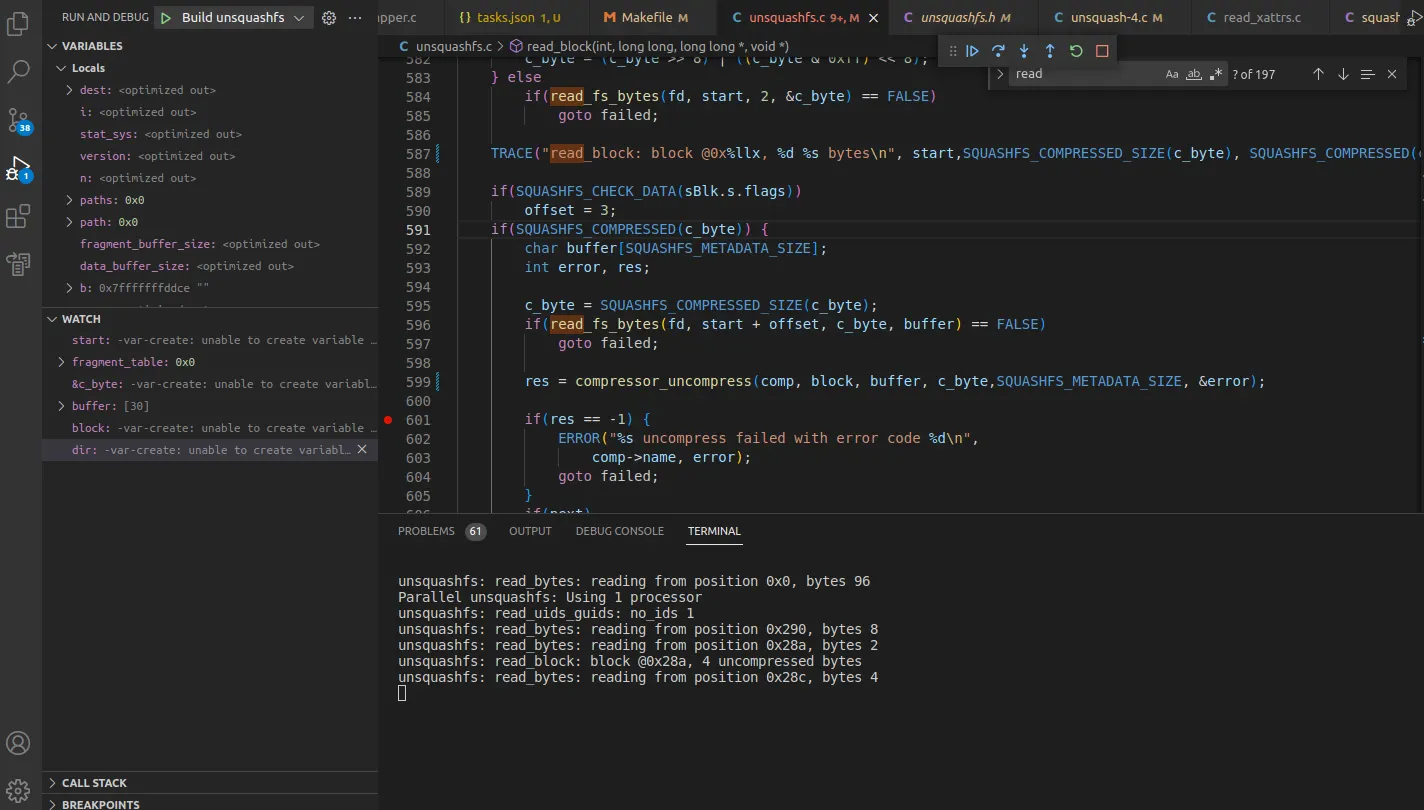Open the Source Control view
The height and width of the screenshot is (810, 1424).
coord(19,120)
